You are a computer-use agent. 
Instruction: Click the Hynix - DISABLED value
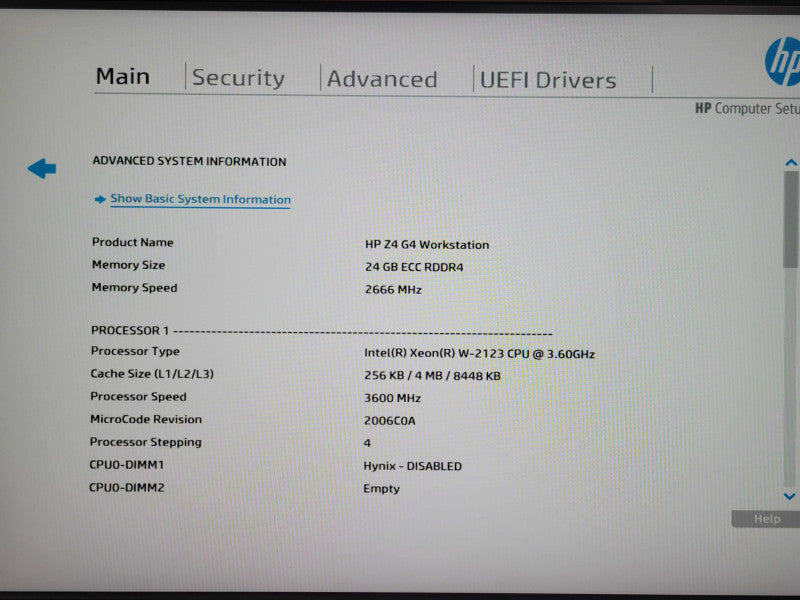(x=412, y=466)
